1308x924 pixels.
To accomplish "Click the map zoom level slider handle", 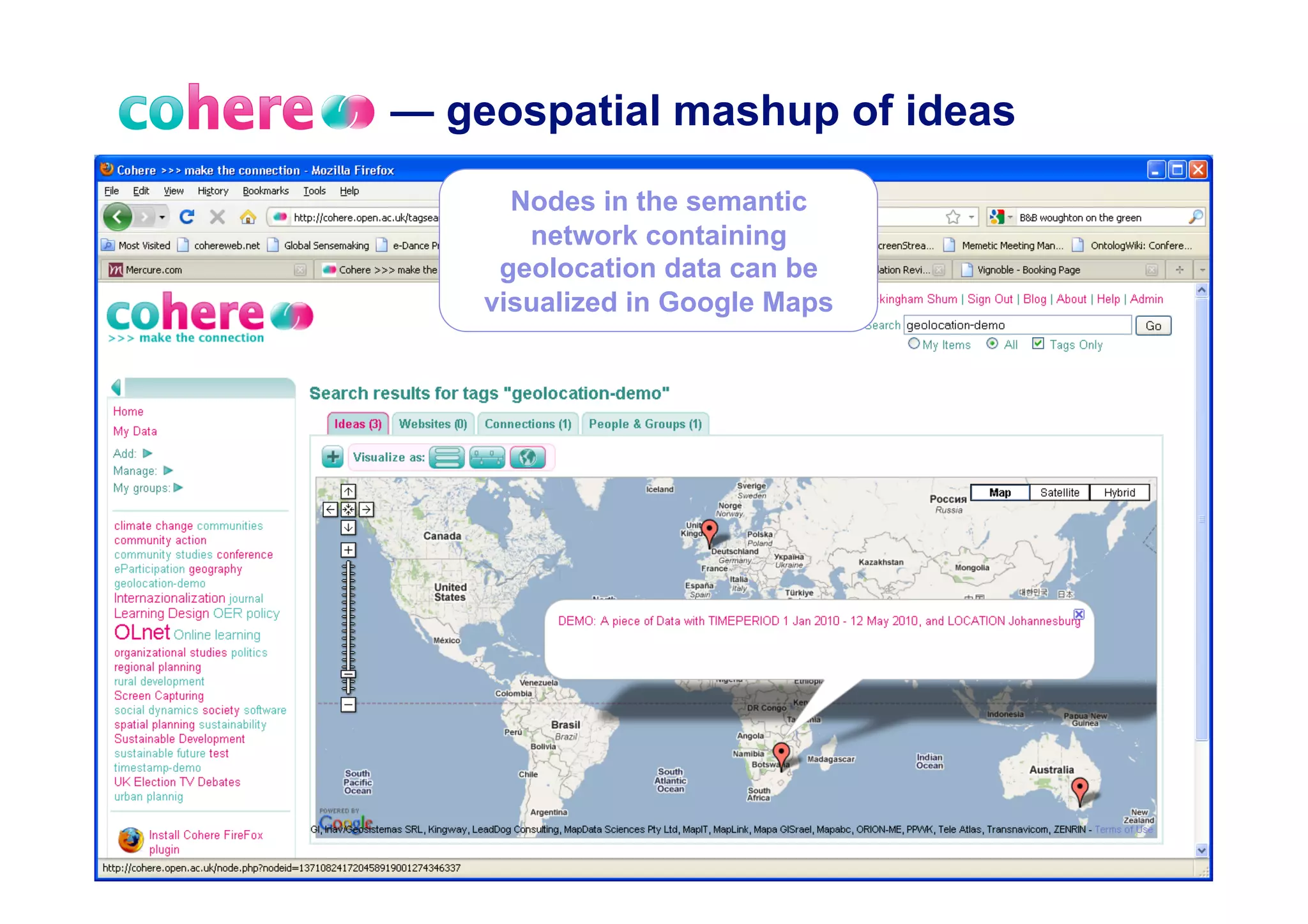I will pos(348,674).
